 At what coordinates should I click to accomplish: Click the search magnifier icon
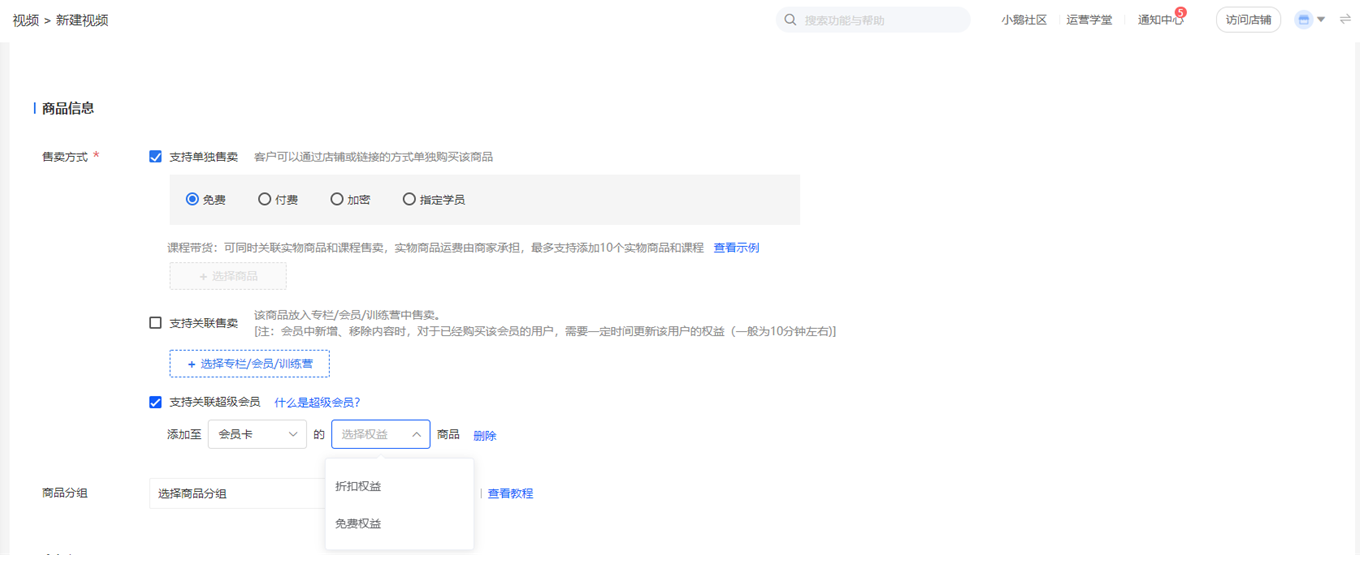(790, 20)
